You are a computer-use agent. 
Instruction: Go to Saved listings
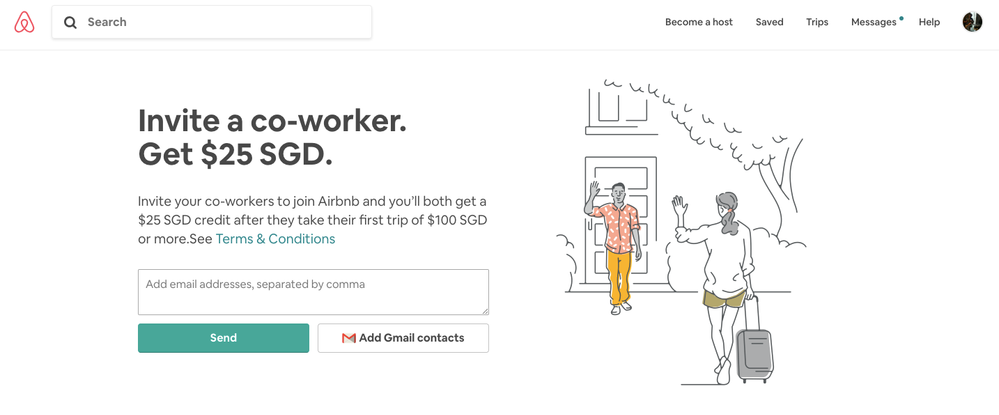pos(769,22)
